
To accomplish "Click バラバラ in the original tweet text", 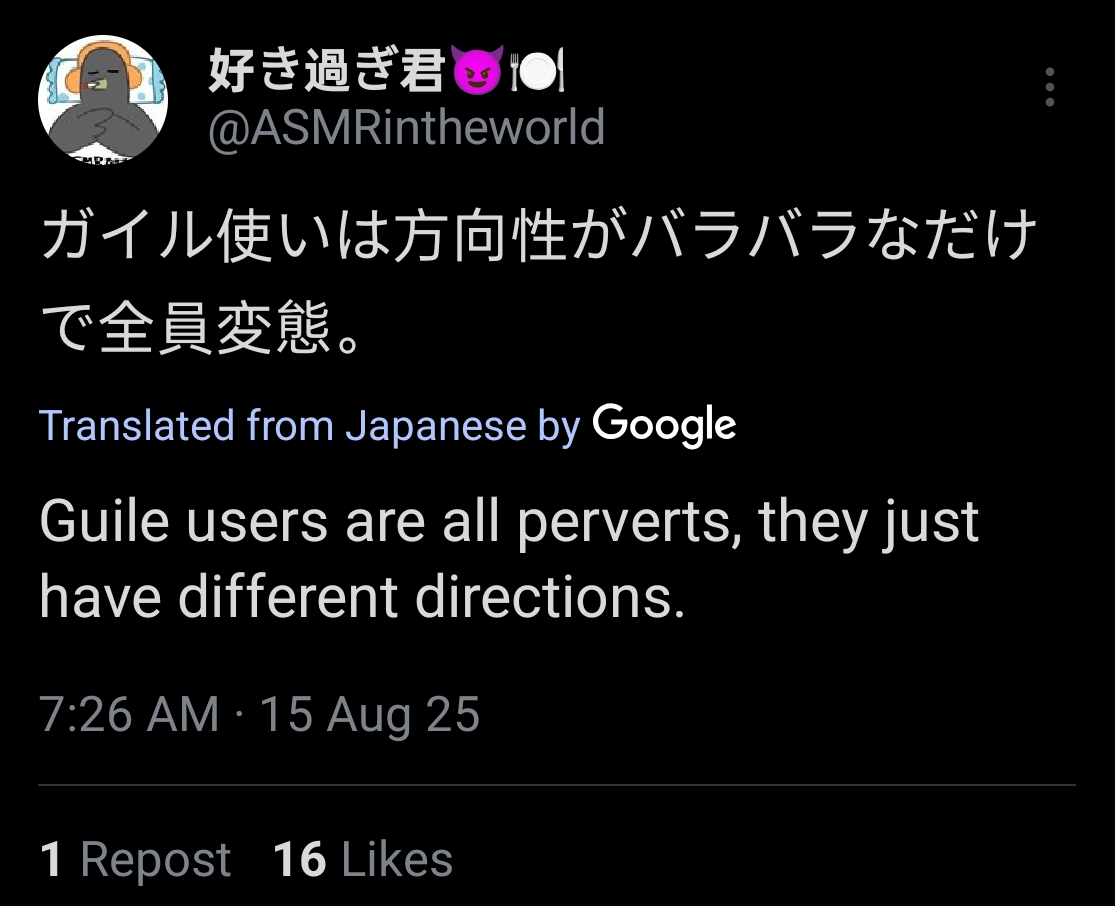I will [746, 239].
